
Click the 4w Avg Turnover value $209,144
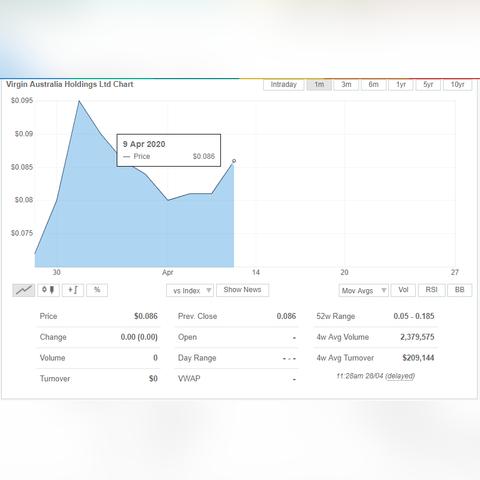click(418, 358)
